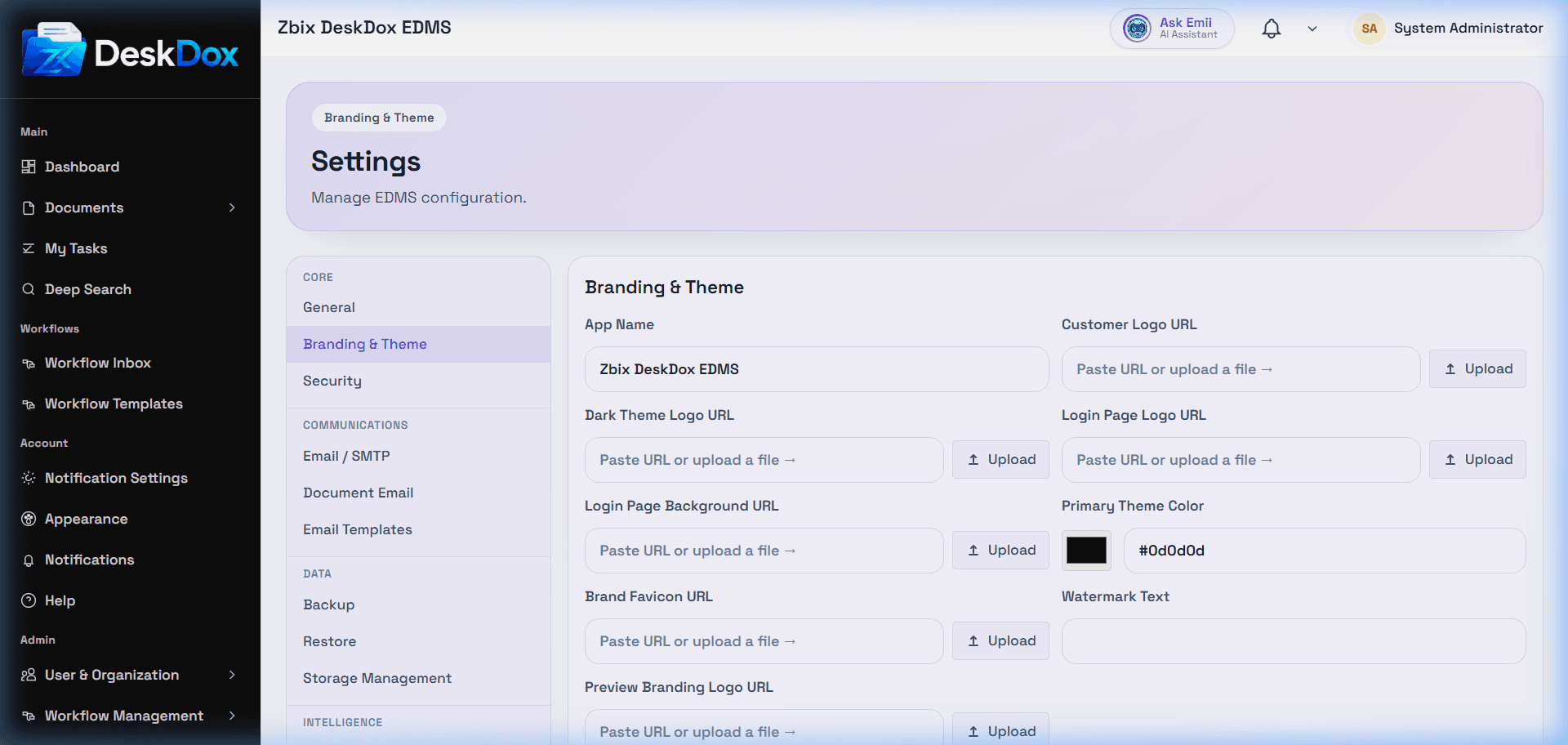Click the Watermark Text field
Image resolution: width=1568 pixels, height=745 pixels.
pos(1294,641)
